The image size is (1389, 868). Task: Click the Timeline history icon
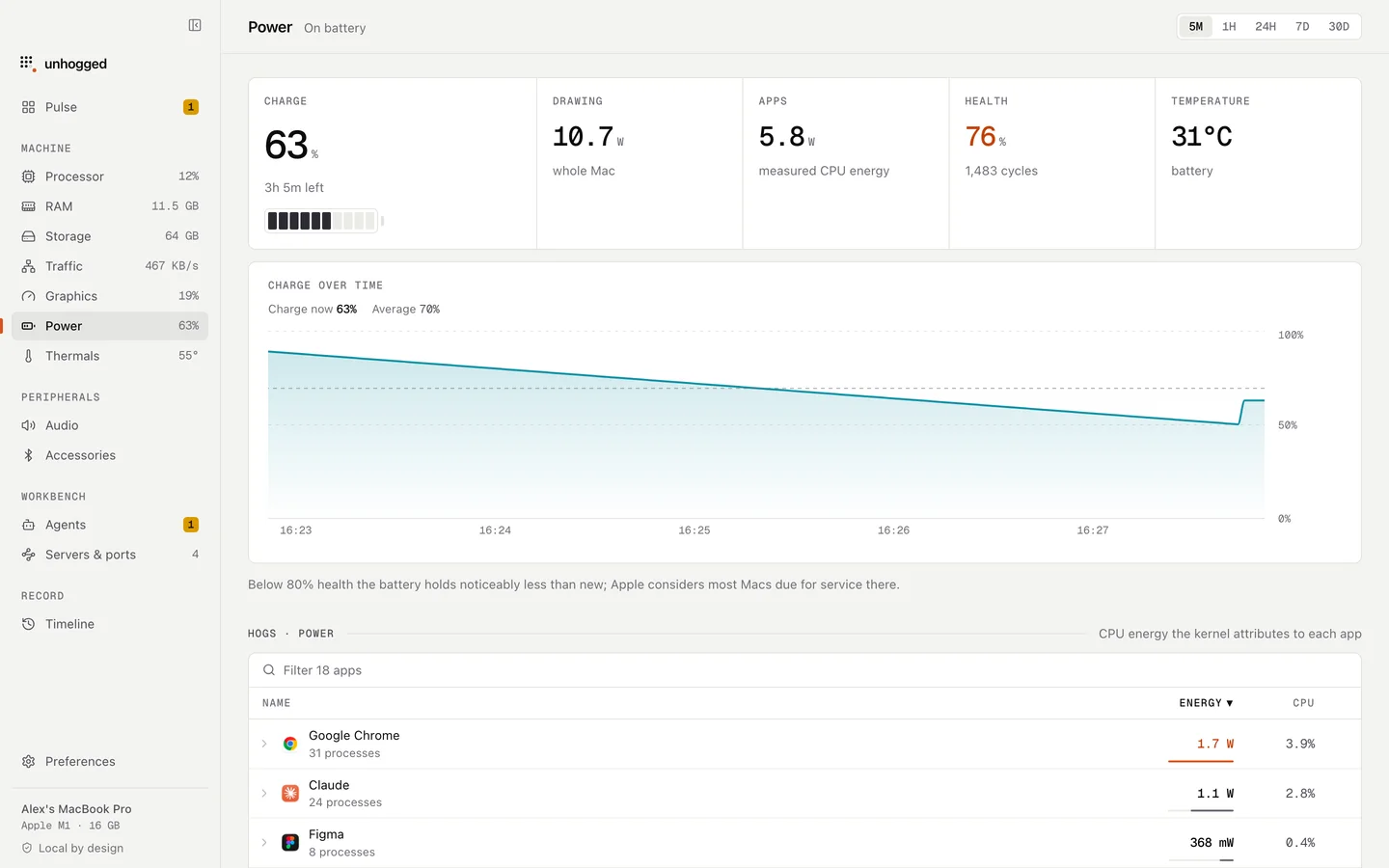[28, 624]
